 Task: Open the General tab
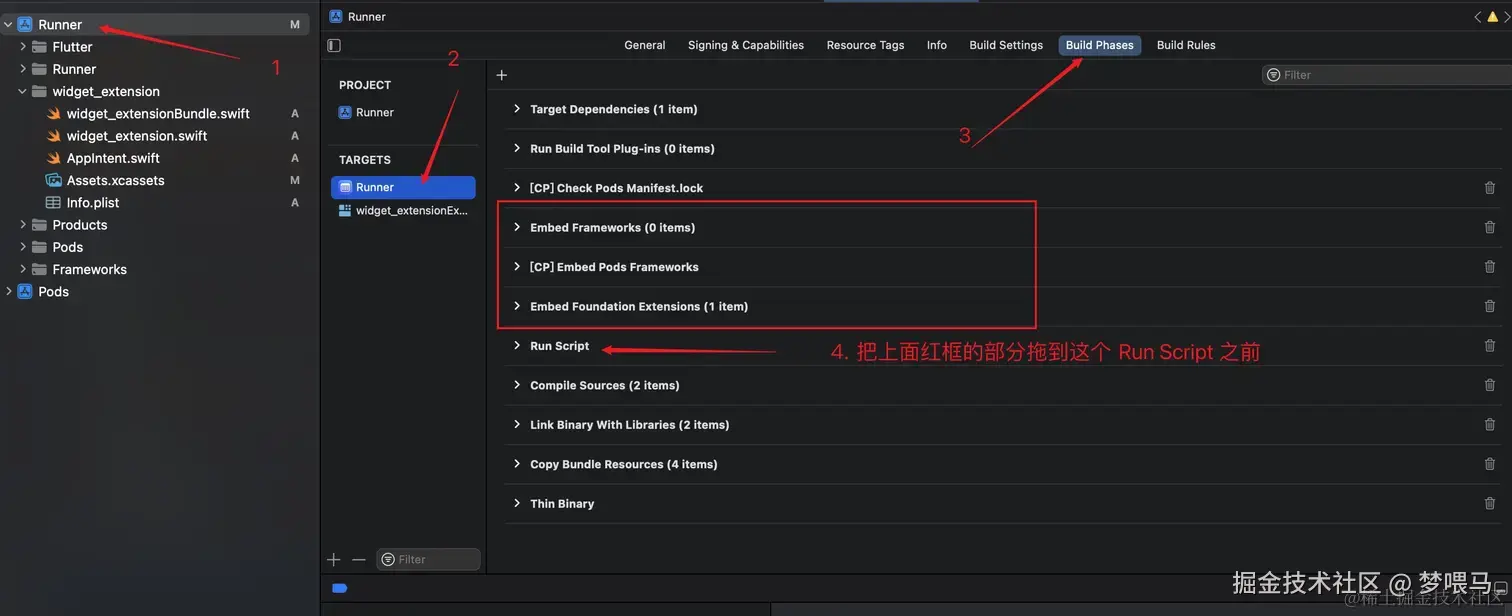coord(645,45)
